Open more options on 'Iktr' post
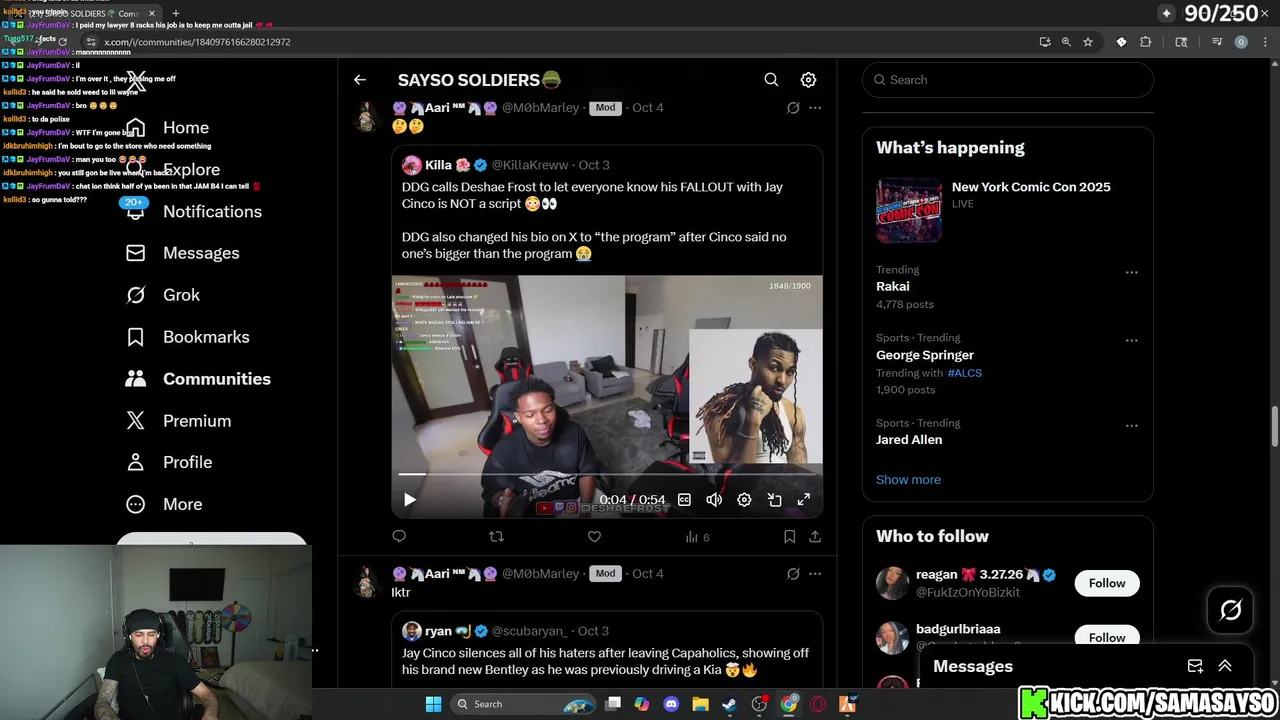 815,574
